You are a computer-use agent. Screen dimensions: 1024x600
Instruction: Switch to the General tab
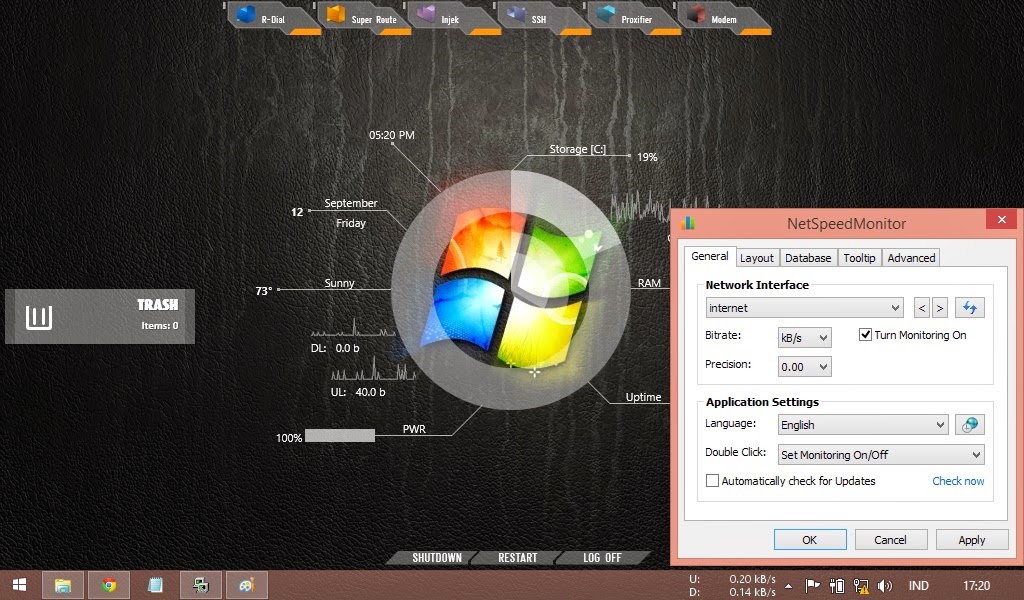click(x=710, y=256)
